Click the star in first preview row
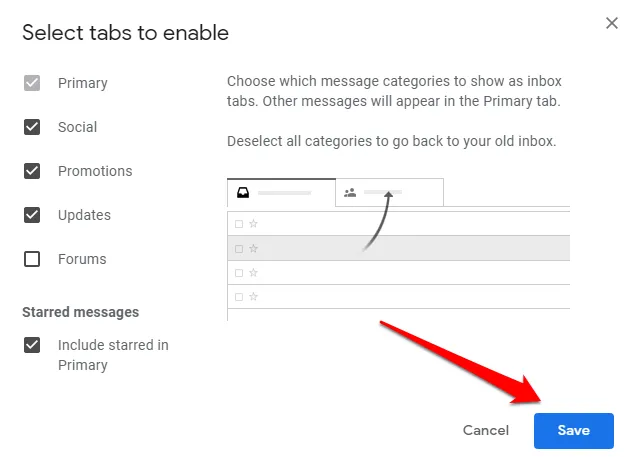The image size is (633, 457). pyautogui.click(x=253, y=224)
